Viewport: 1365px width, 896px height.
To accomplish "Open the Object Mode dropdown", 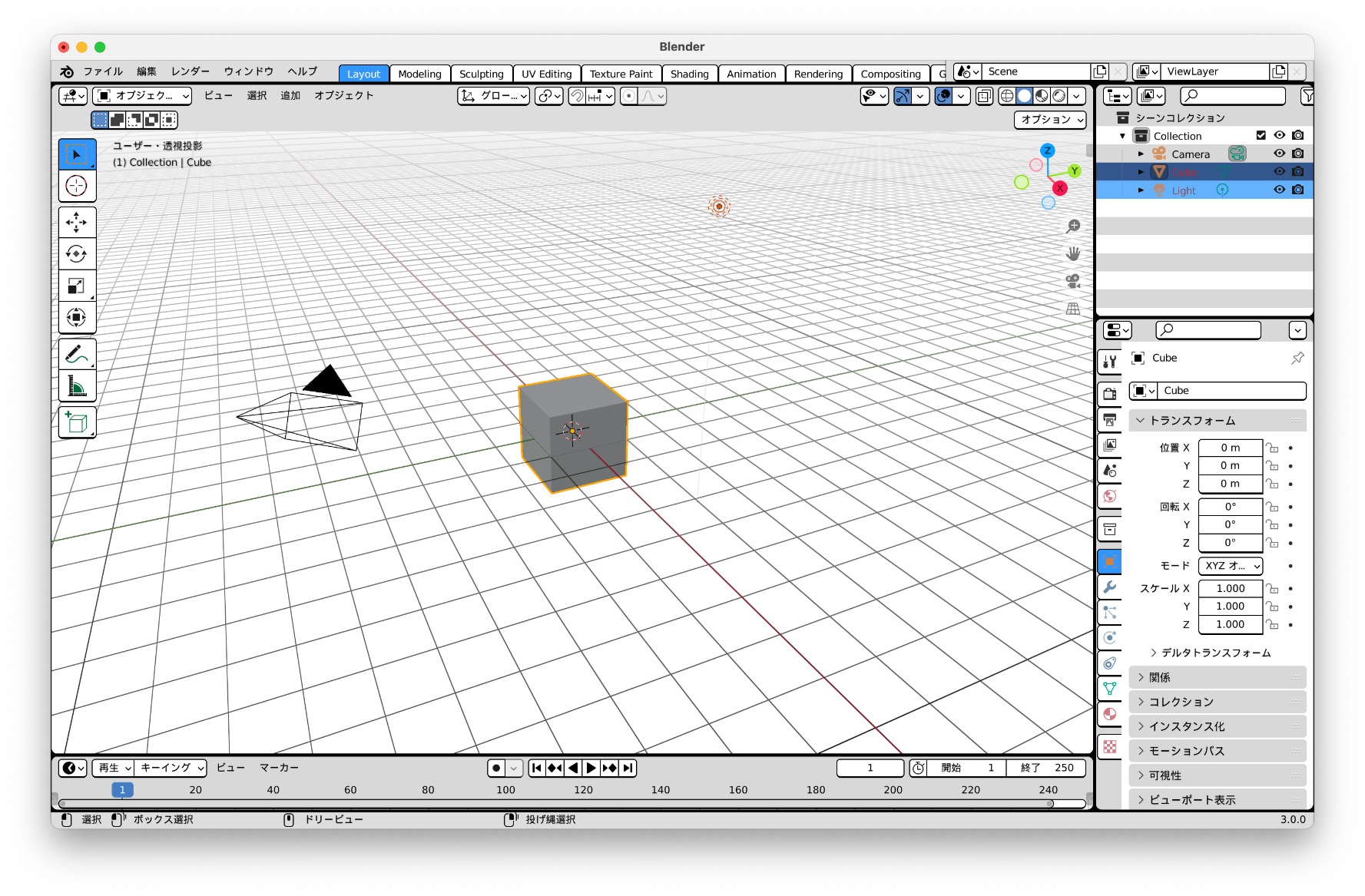I will (x=142, y=96).
